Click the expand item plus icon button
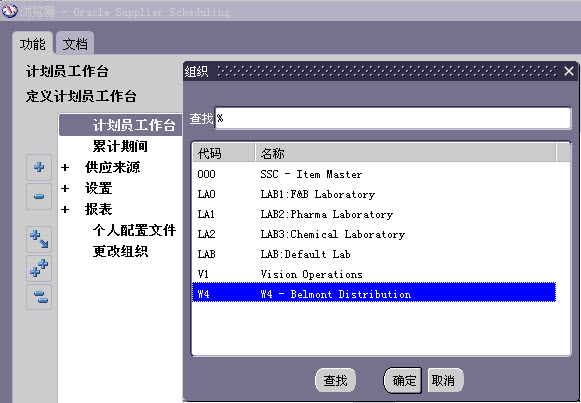Screen dimensions: 581x403 (x=39, y=167)
